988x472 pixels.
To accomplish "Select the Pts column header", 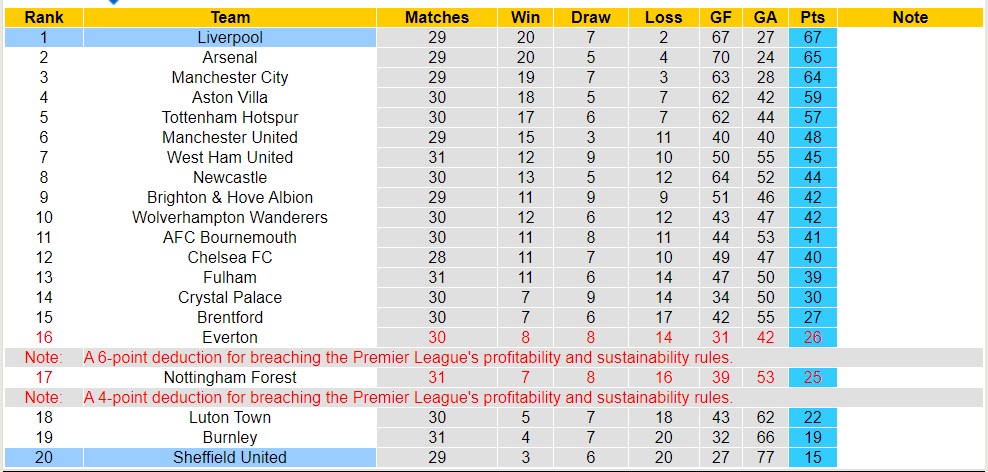I will [x=812, y=17].
